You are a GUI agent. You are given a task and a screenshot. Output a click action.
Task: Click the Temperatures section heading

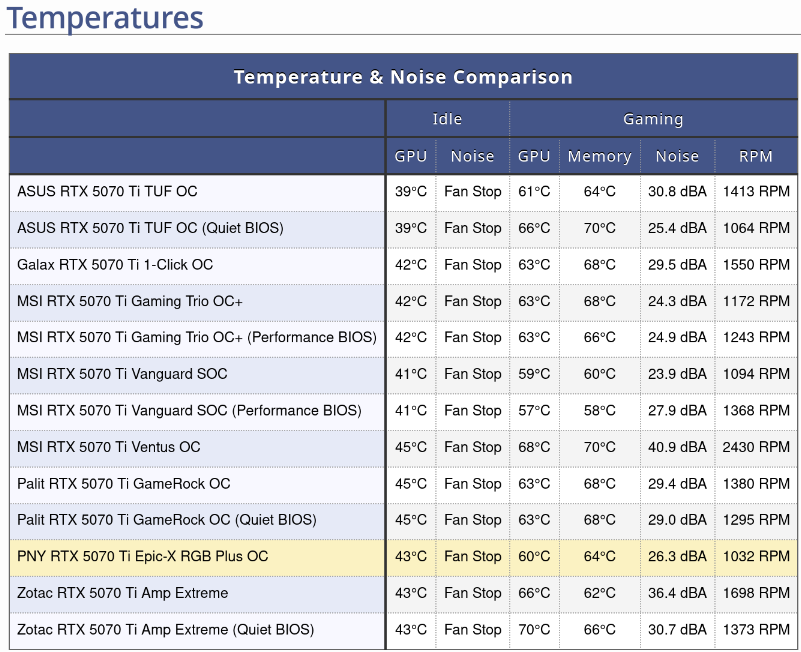pos(105,17)
